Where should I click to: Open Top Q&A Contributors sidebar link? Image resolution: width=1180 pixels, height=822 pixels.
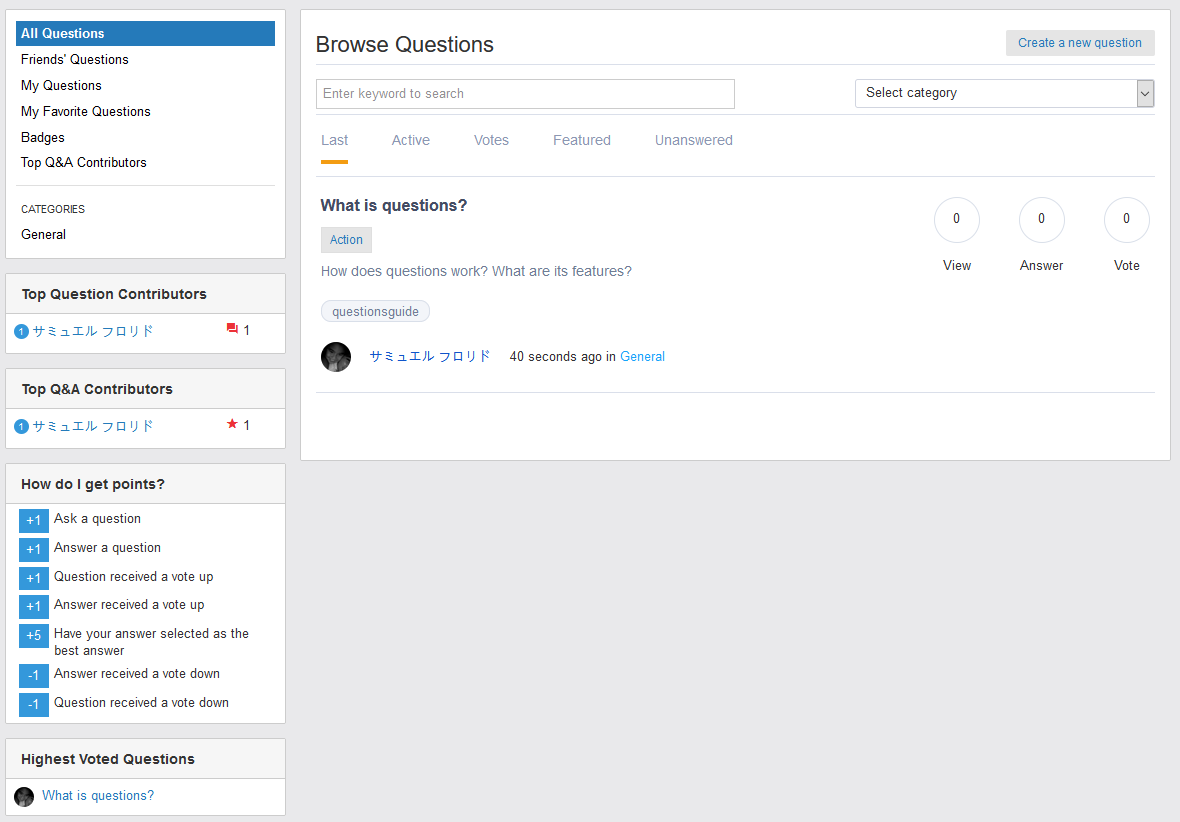(x=84, y=163)
